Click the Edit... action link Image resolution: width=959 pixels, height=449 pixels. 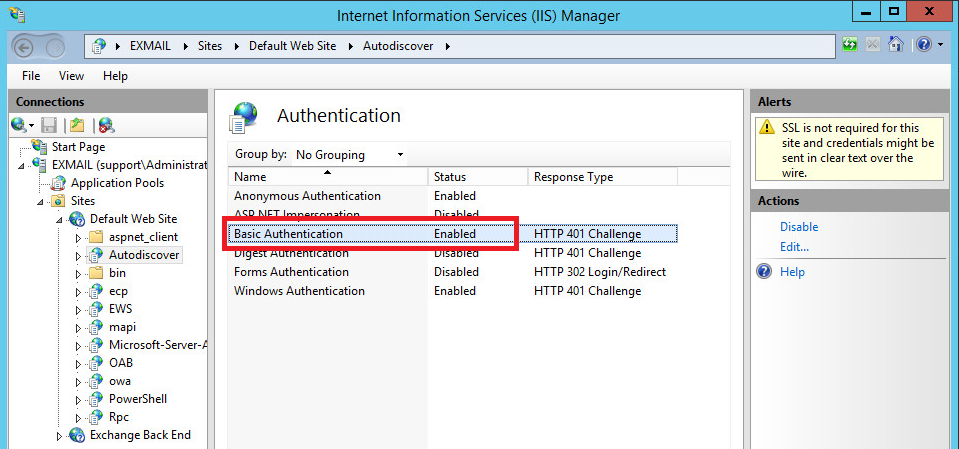[x=794, y=248]
